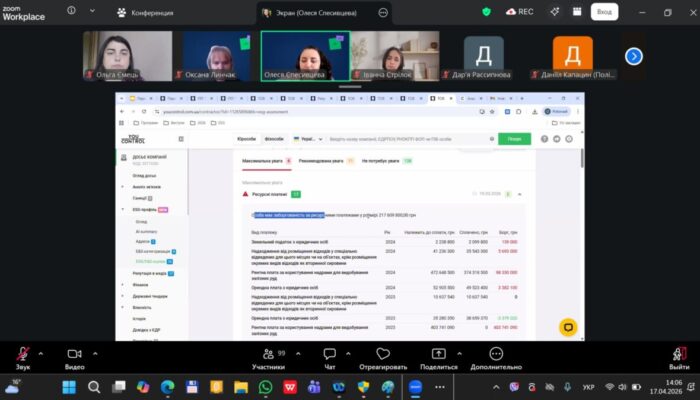The height and width of the screenshot is (400, 700).
Task: Select Олеся Слесивцева video thumbnail
Action: click(304, 56)
